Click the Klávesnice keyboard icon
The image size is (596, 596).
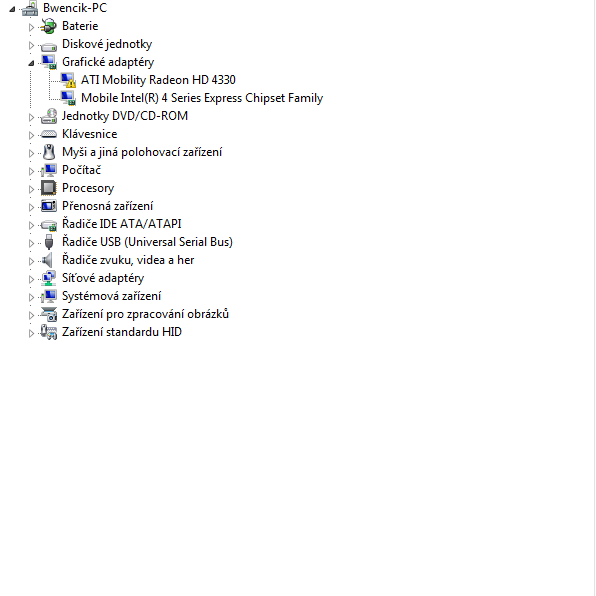49,134
